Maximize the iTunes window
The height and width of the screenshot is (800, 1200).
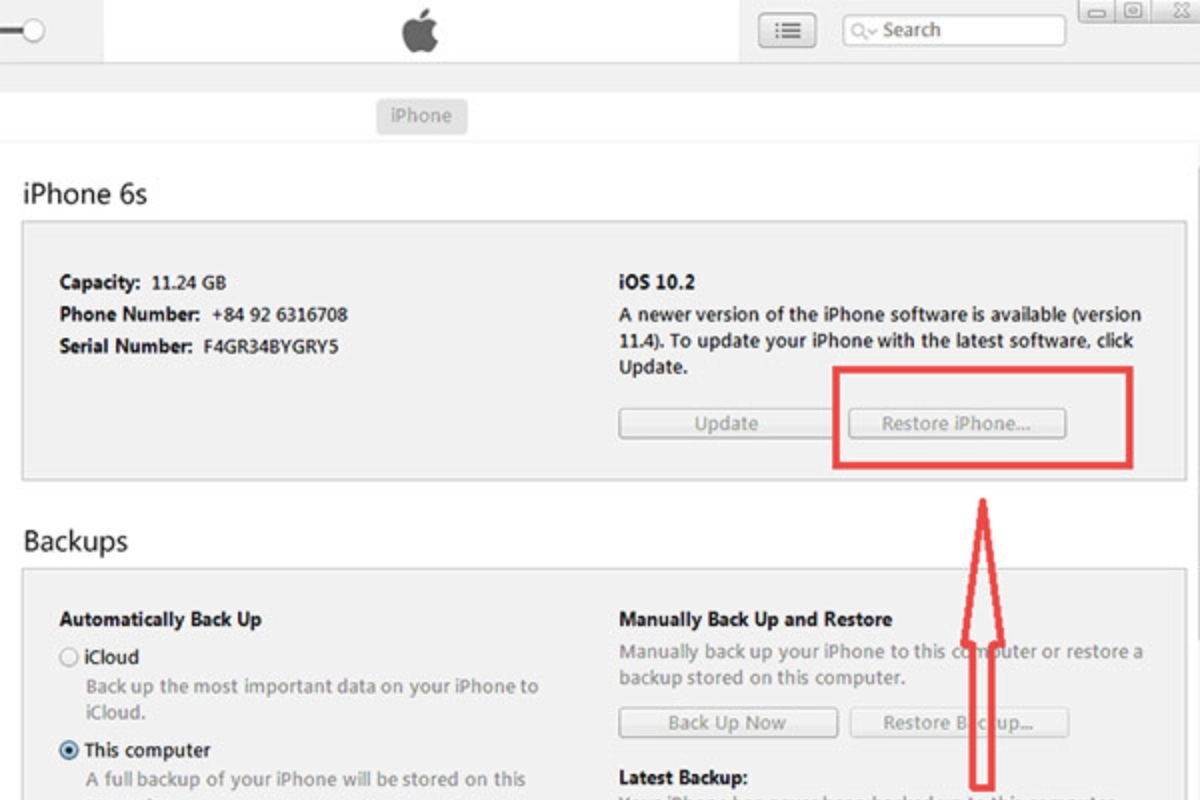tap(1132, 11)
